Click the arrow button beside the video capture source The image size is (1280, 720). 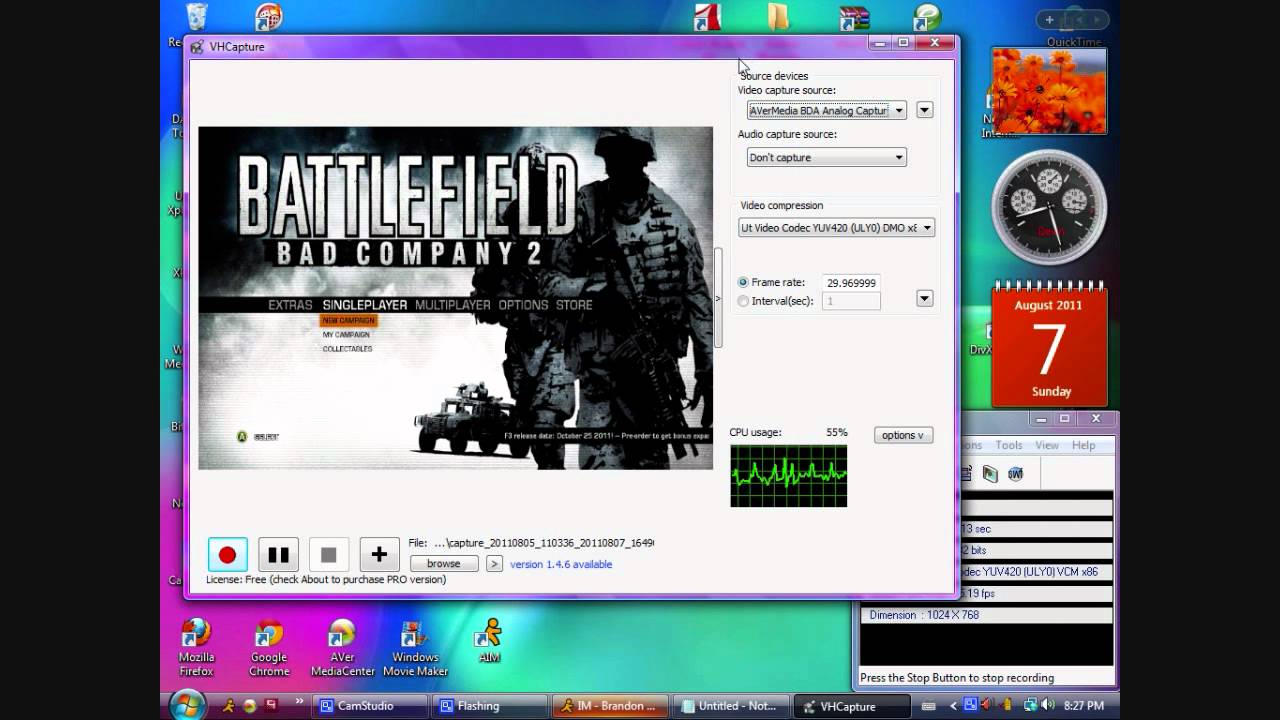[x=925, y=110]
